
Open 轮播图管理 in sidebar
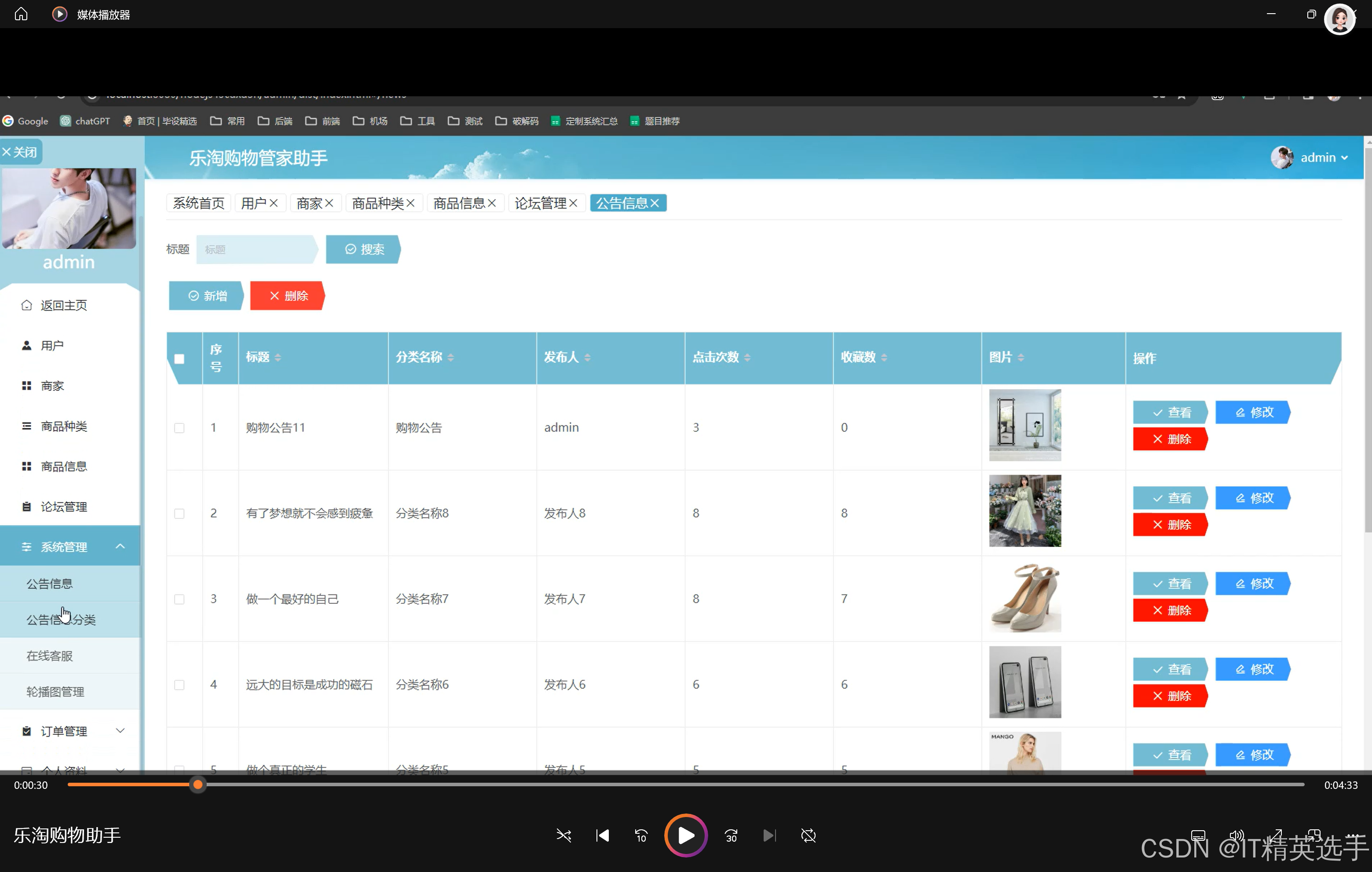[x=55, y=691]
